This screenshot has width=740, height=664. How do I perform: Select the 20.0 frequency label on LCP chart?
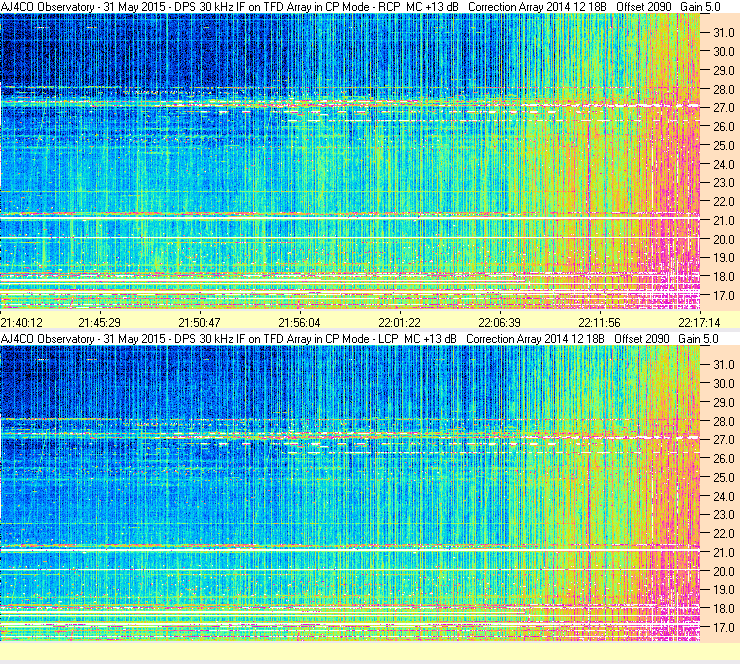point(723,572)
